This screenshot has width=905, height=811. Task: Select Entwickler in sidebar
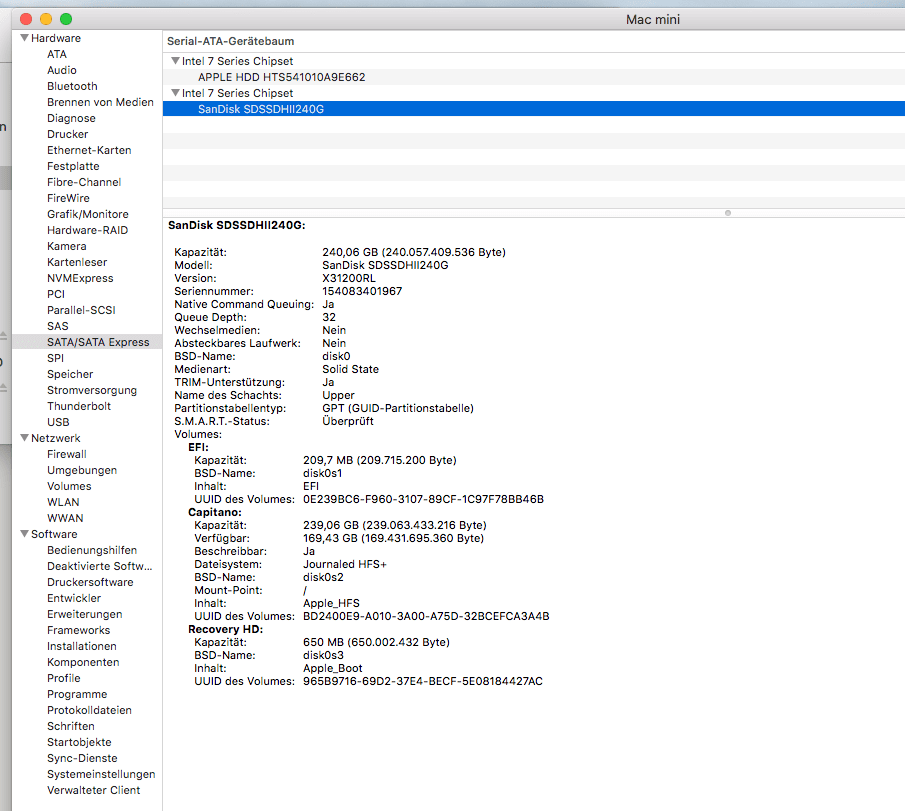click(x=74, y=598)
